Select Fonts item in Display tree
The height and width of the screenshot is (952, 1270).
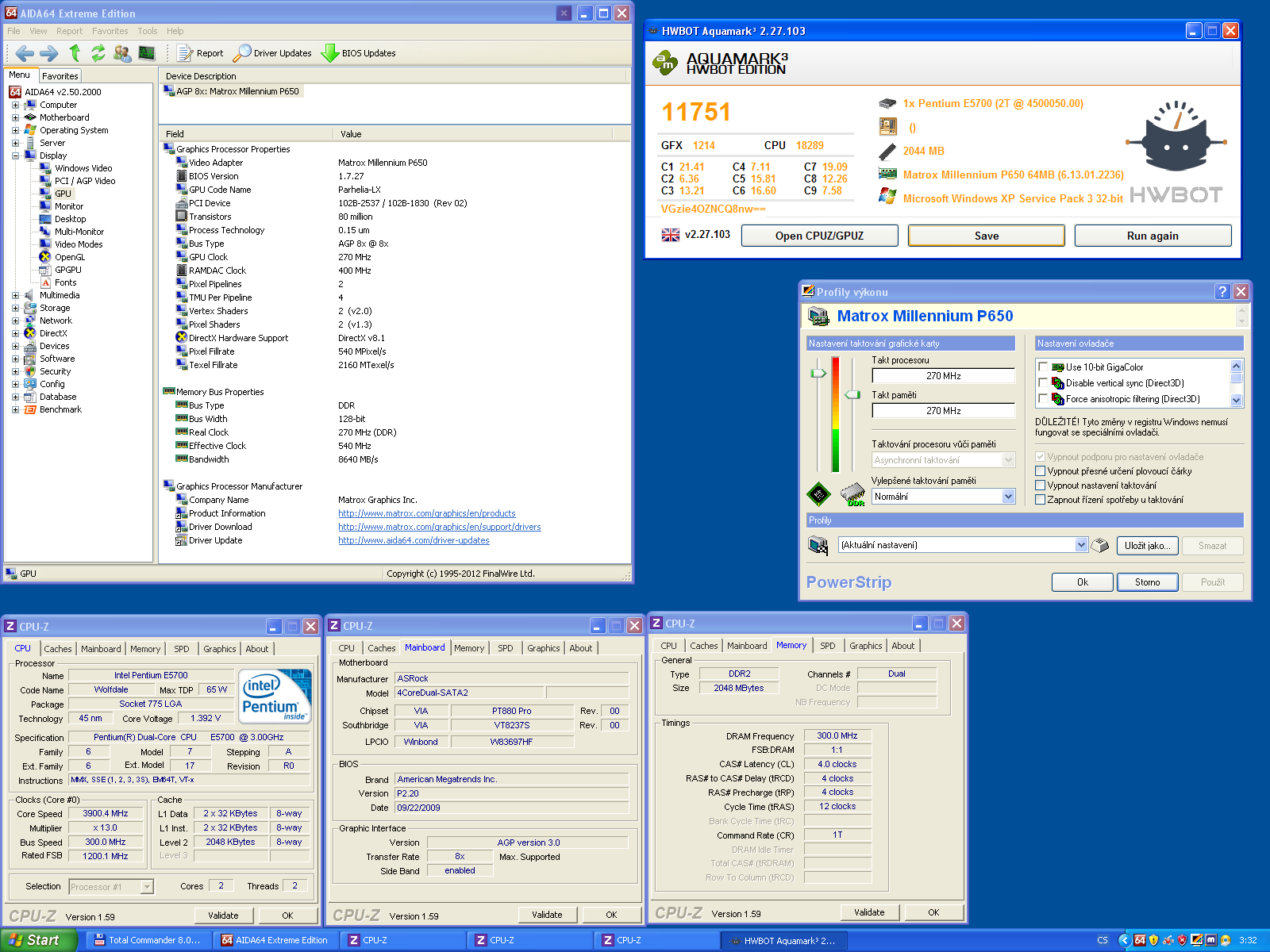(x=66, y=282)
